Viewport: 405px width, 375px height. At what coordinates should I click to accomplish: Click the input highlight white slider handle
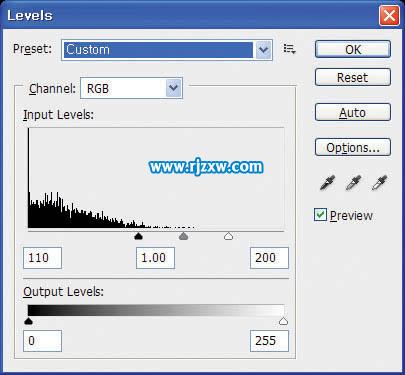click(x=228, y=236)
